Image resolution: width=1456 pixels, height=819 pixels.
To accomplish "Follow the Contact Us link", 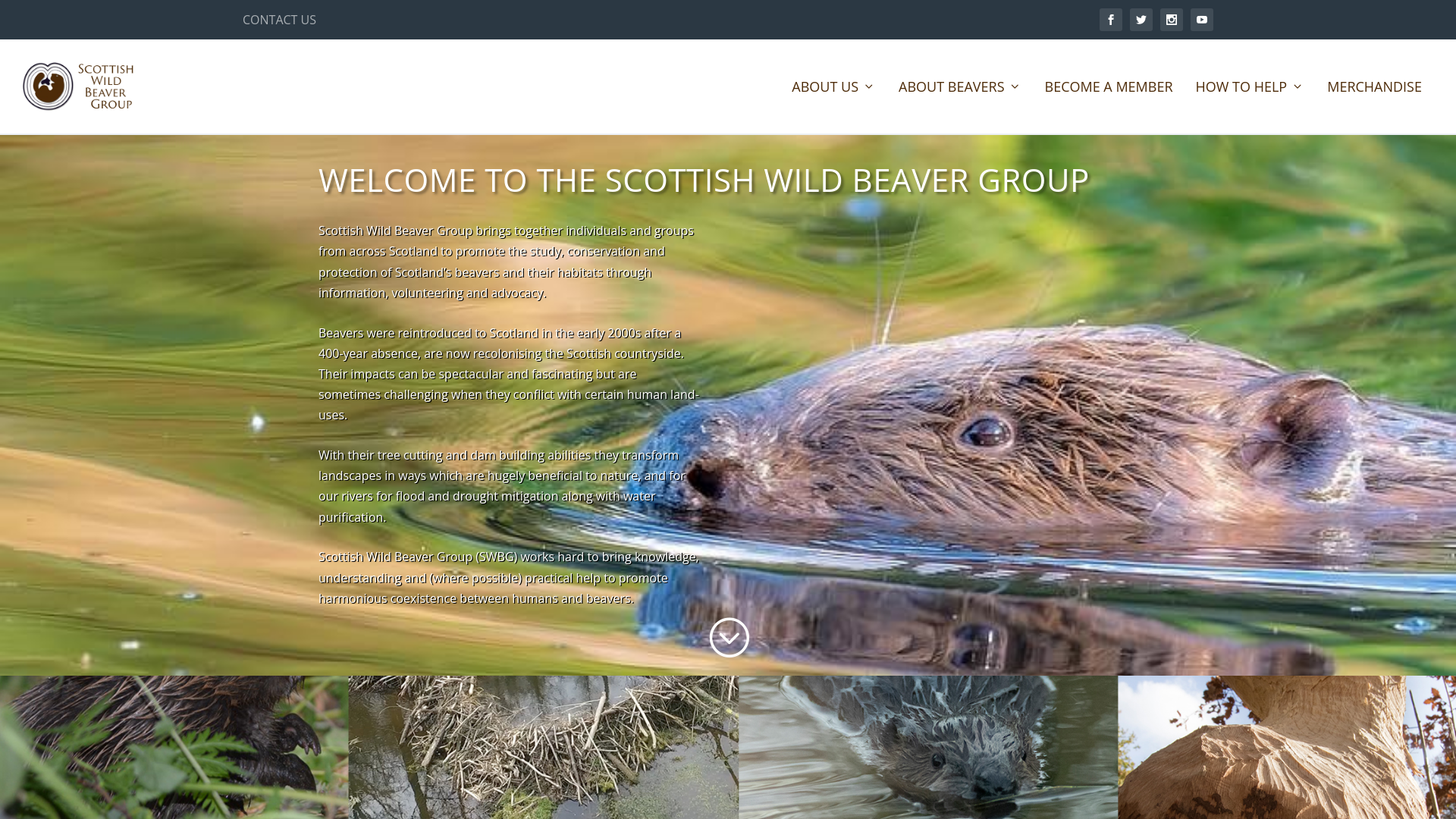I will point(279,20).
